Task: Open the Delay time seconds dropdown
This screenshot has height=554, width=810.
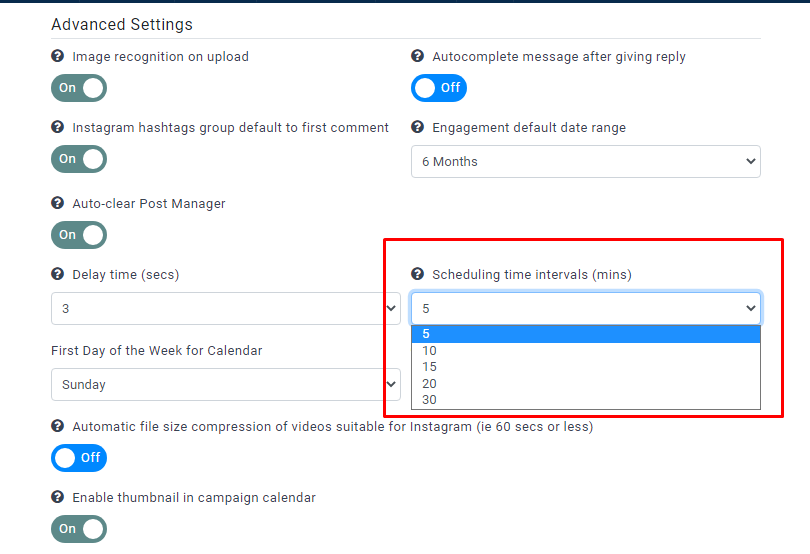Action: coord(225,309)
